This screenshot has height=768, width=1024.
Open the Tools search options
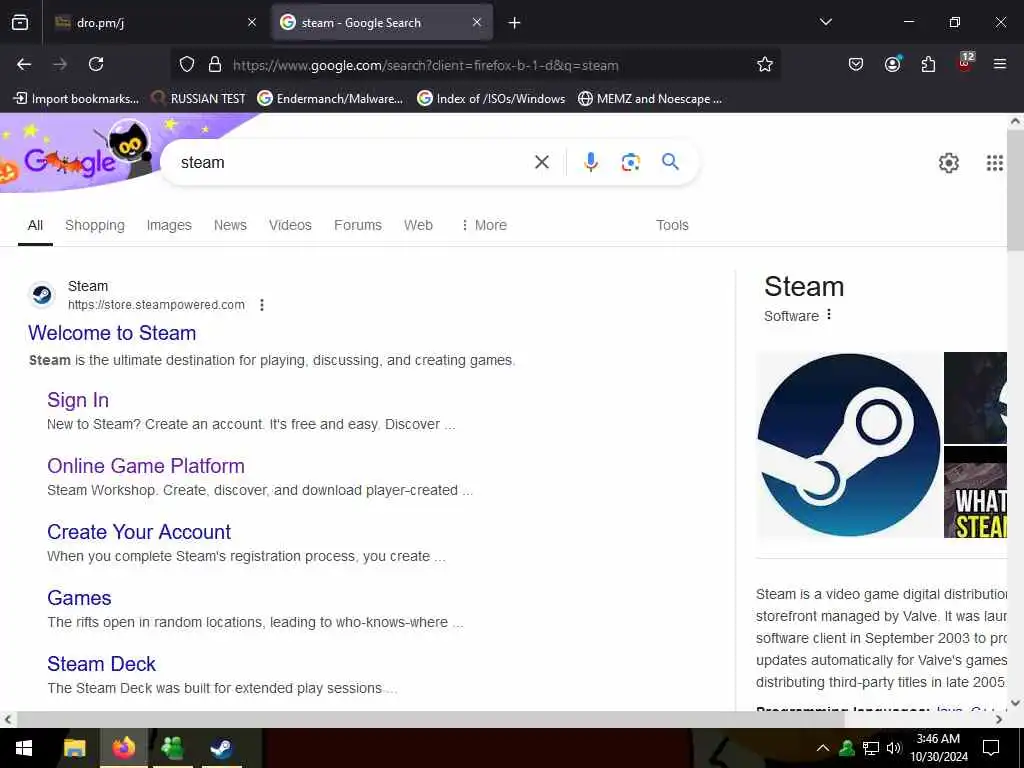click(x=672, y=225)
